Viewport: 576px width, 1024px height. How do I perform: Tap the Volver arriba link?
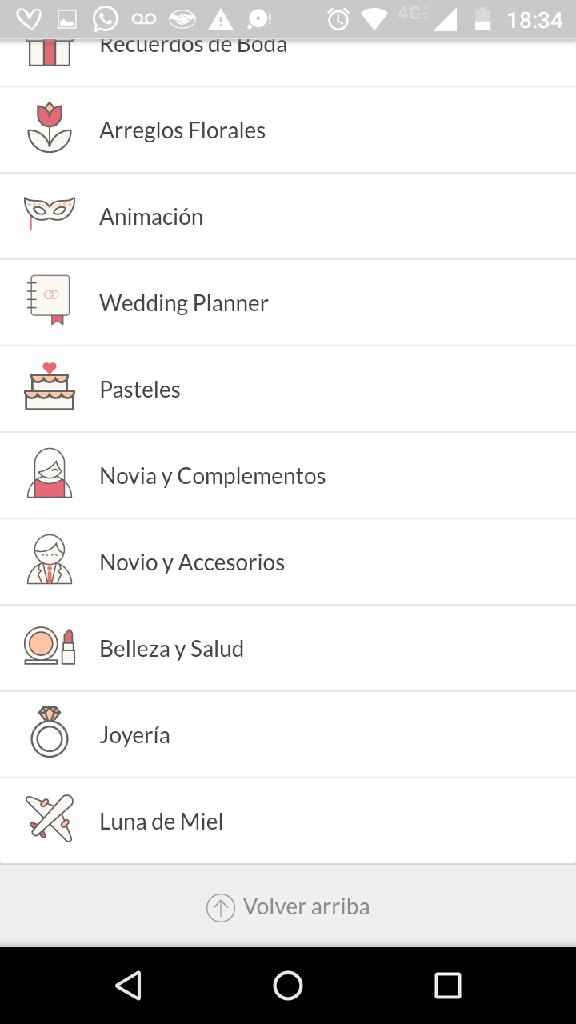click(288, 906)
